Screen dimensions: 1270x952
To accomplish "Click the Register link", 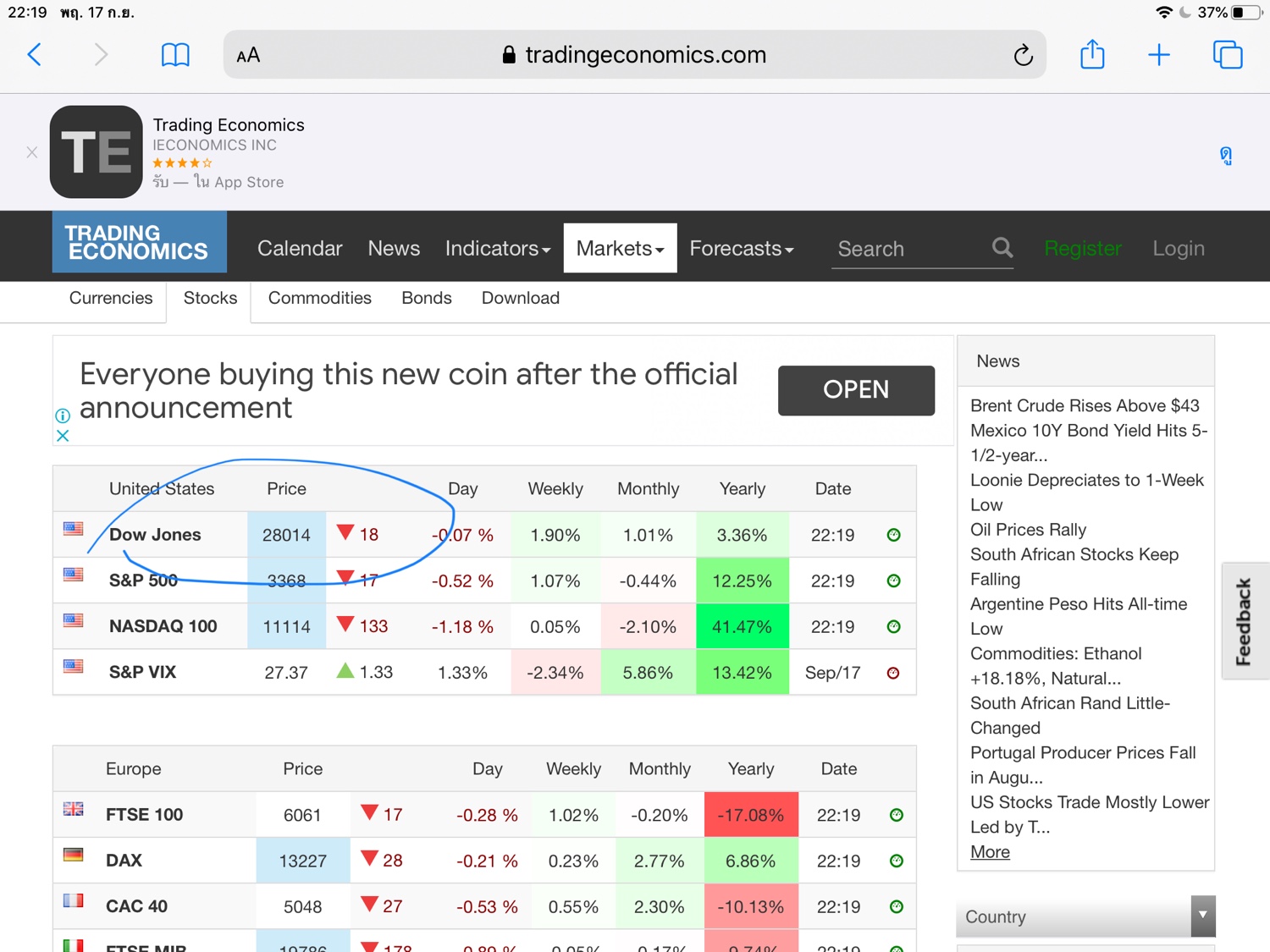I will (1083, 248).
